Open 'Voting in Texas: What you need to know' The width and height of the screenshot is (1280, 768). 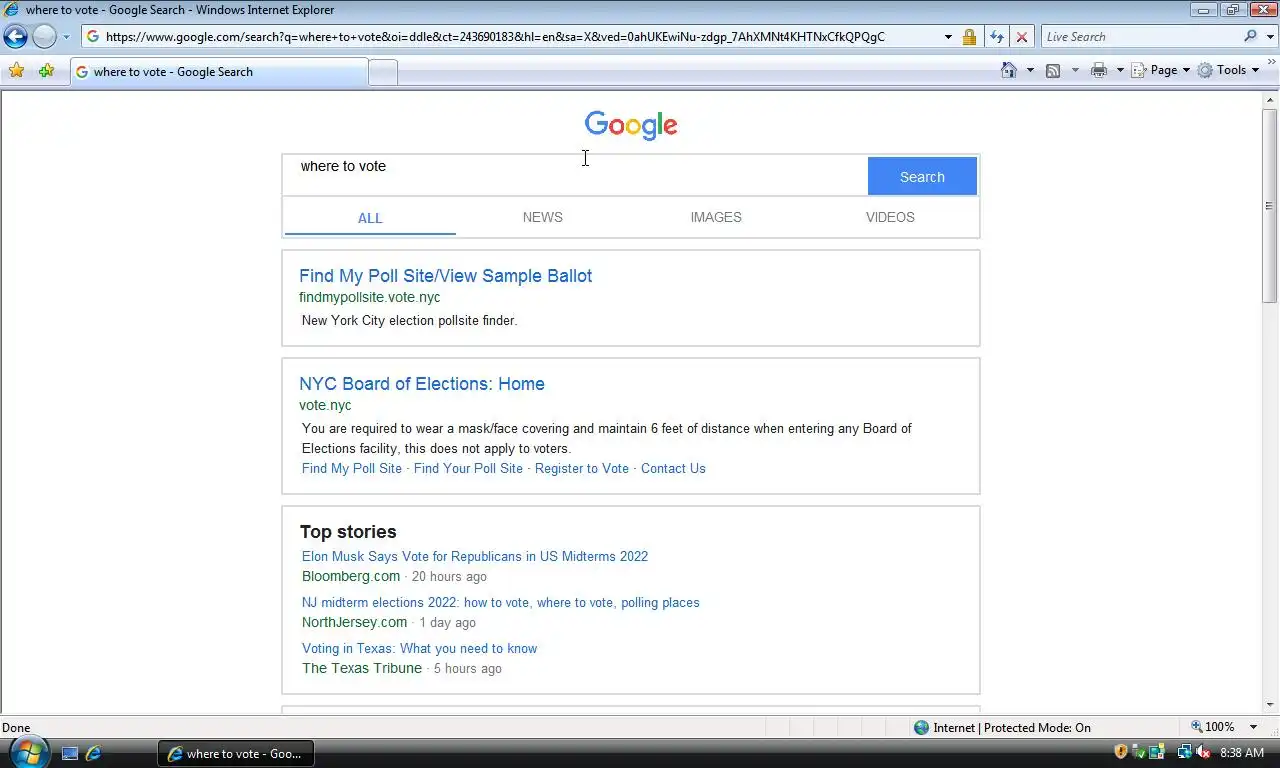point(419,648)
